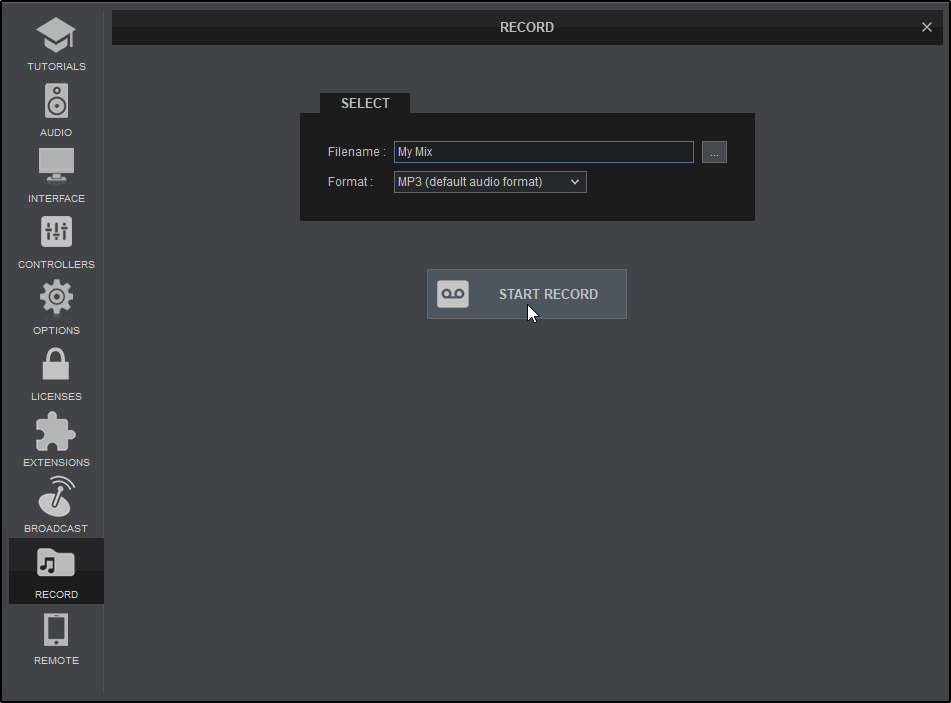This screenshot has height=703, width=951.
Task: Expand the Format dropdown showing MP3
Action: 480,182
